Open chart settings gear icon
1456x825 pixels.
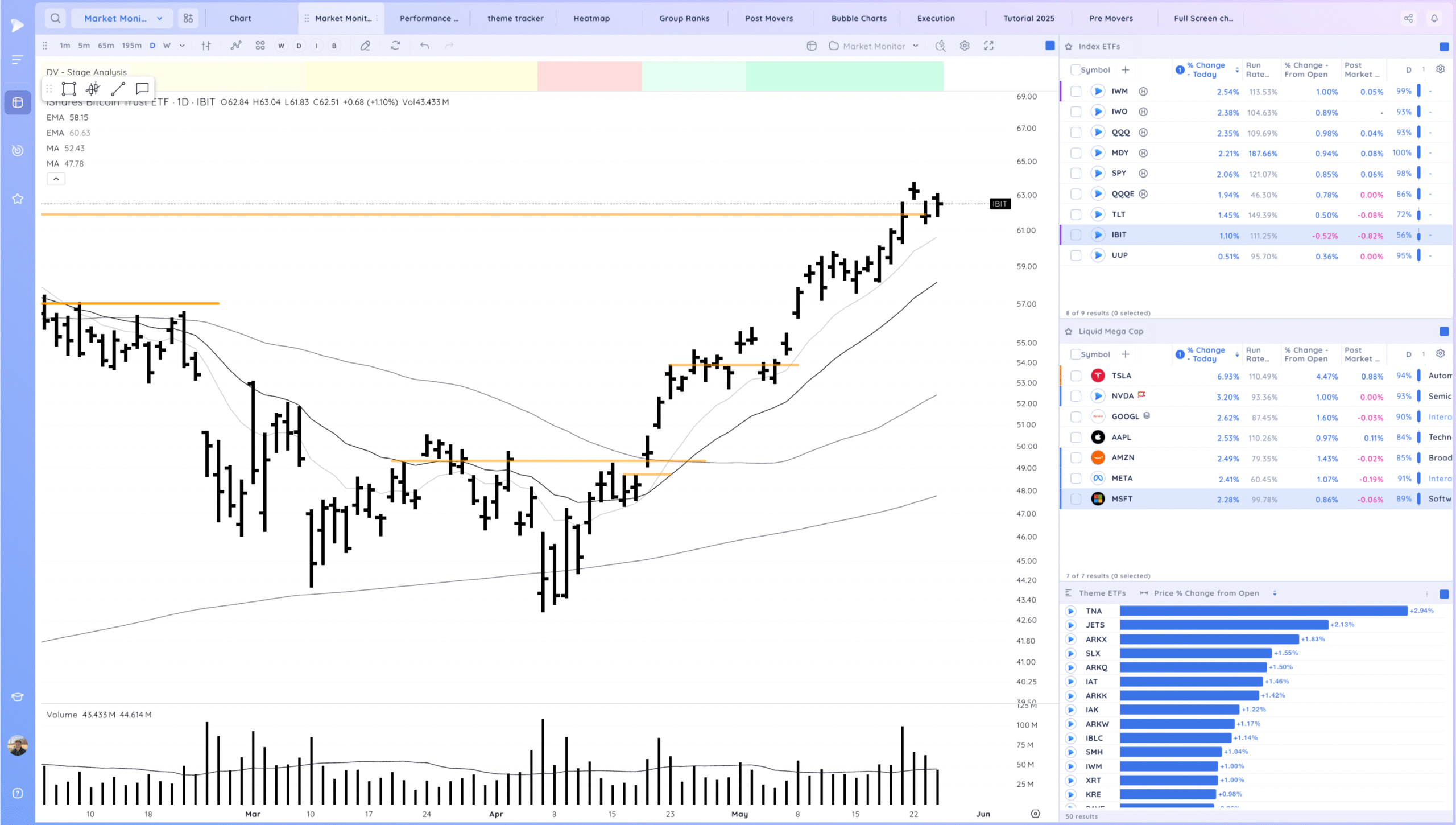point(965,46)
